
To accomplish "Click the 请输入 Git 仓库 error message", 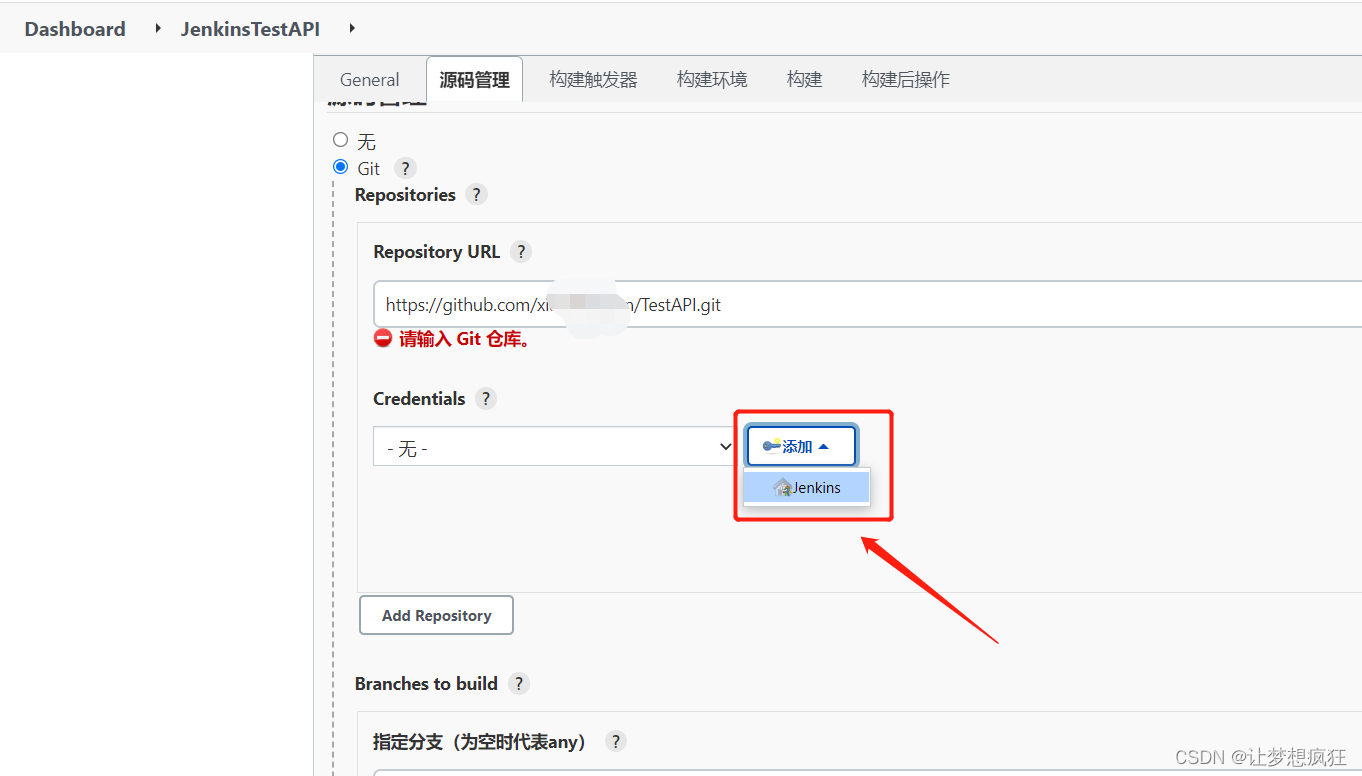I will [x=465, y=339].
